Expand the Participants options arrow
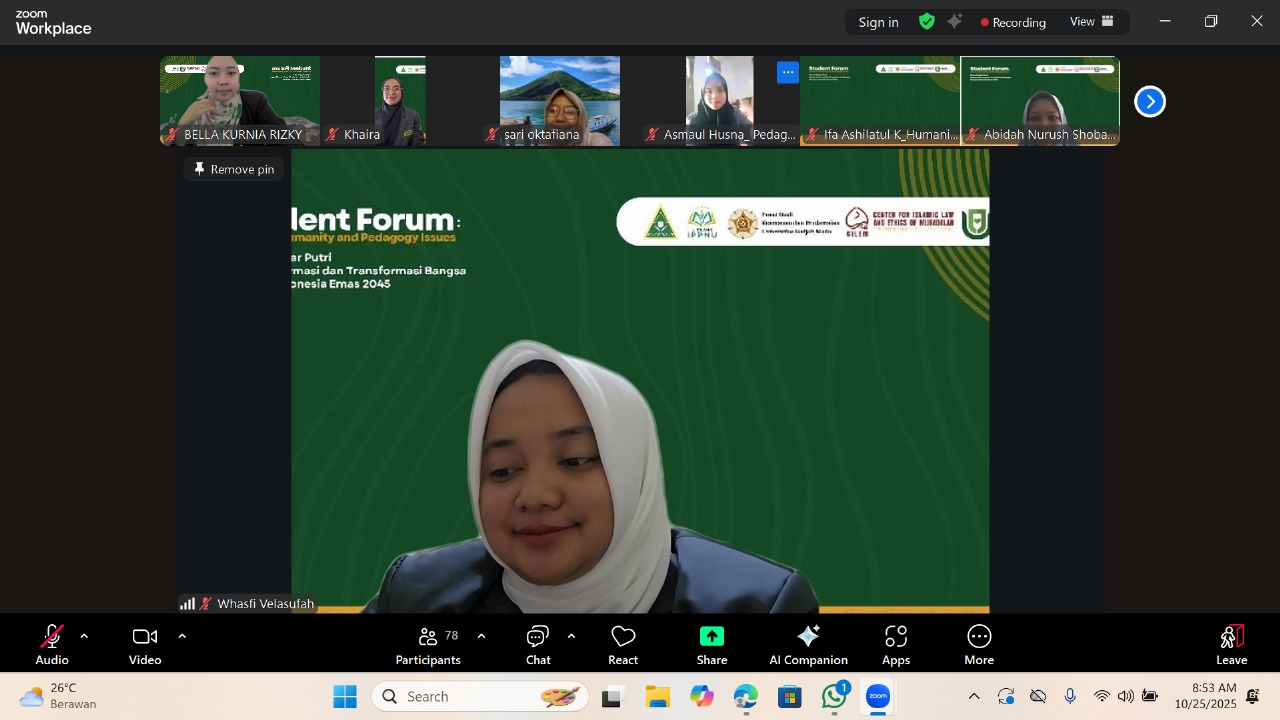The image size is (1280, 720). (481, 636)
